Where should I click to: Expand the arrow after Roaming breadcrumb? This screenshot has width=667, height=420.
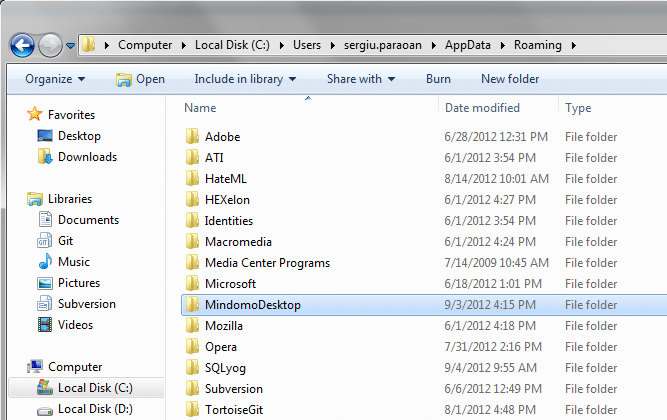point(574,45)
